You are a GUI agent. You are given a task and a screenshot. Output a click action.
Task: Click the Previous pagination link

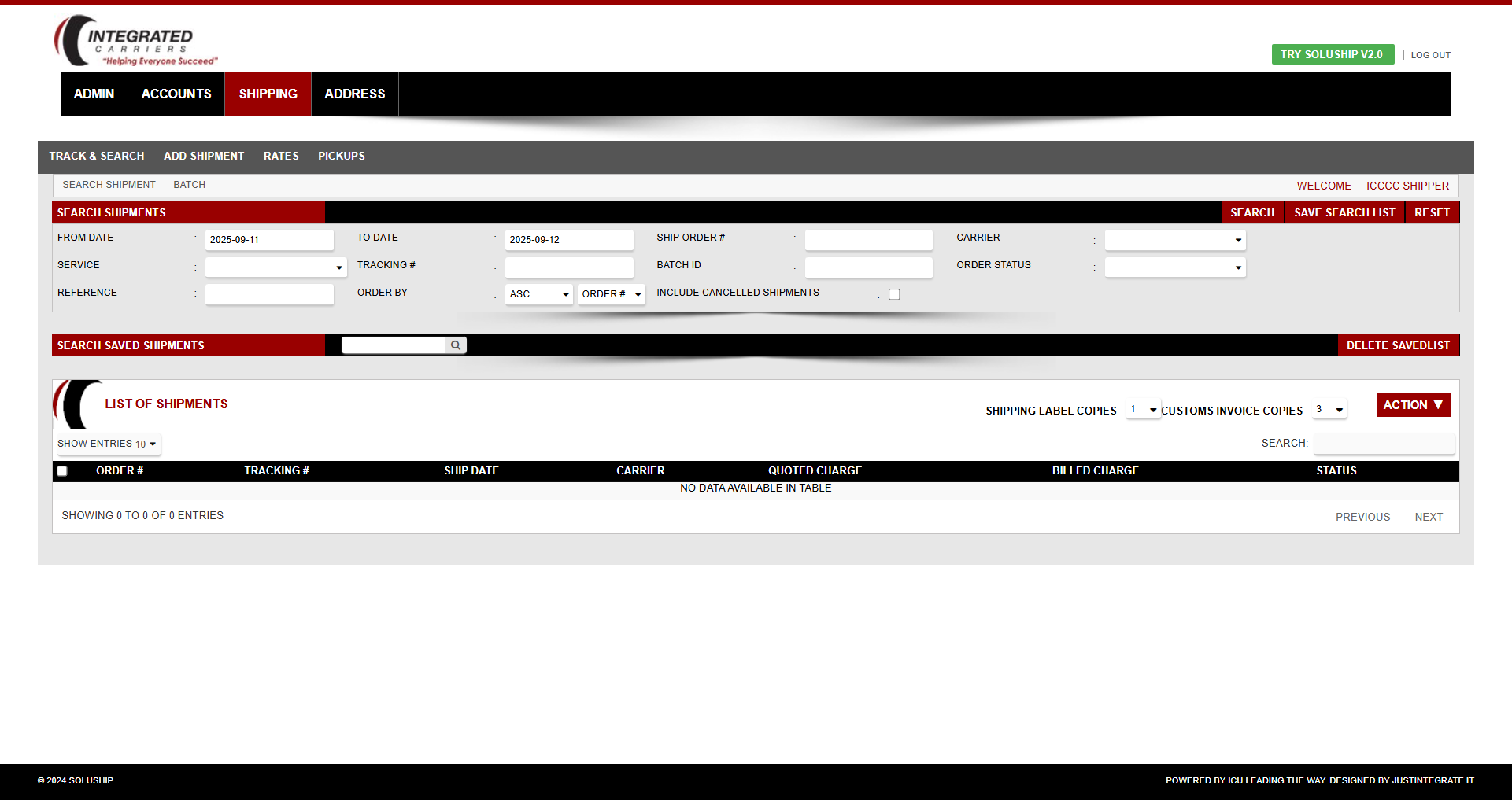1362,517
